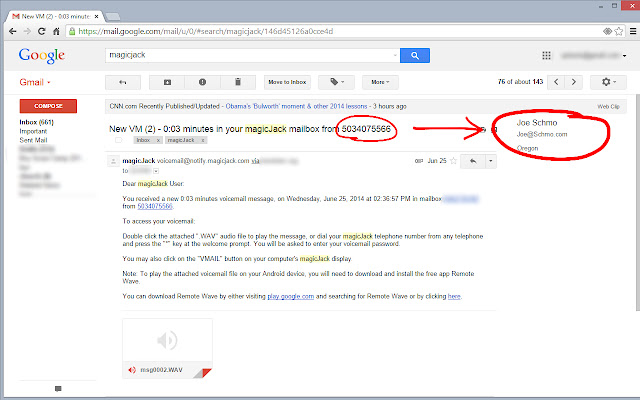Open more reply options dropdown arrow
The width and height of the screenshot is (640, 400).
(x=491, y=161)
